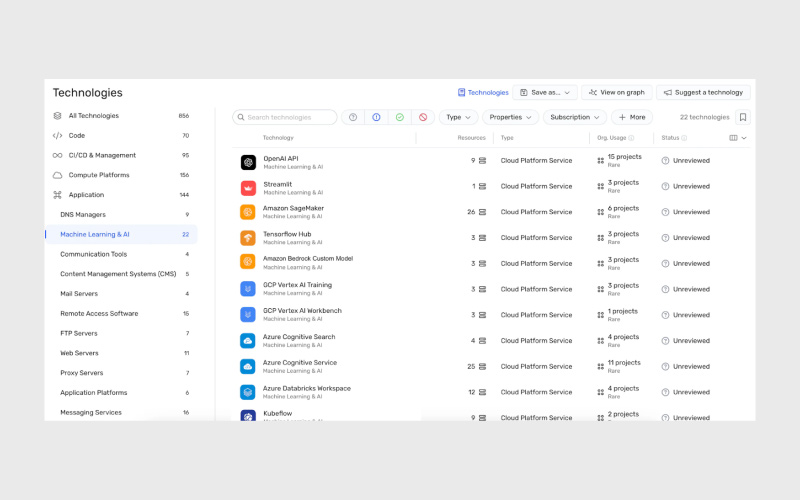Viewport: 800px width, 500px height.
Task: Toggle the unreviewed question-mark status filter
Action: 353,117
